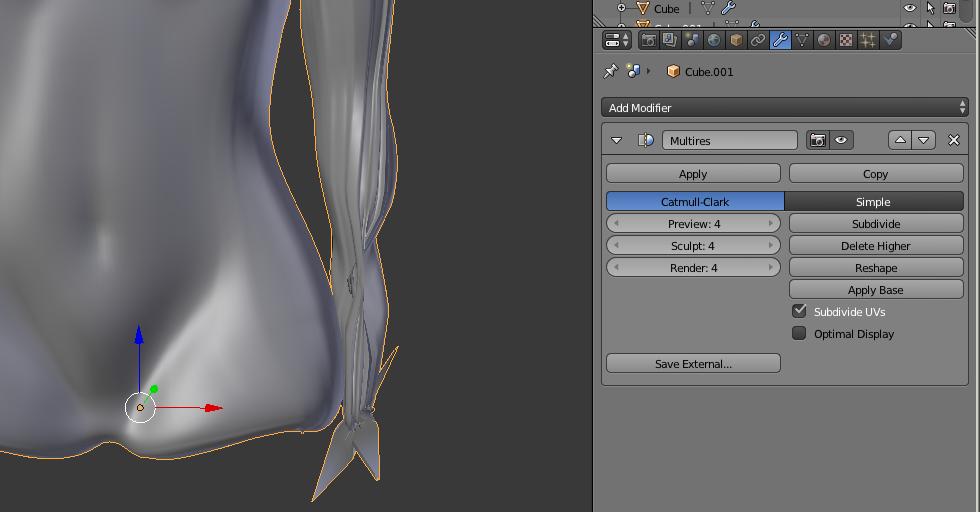
Task: Toggle Multires viewport visibility eye button
Action: point(841,141)
